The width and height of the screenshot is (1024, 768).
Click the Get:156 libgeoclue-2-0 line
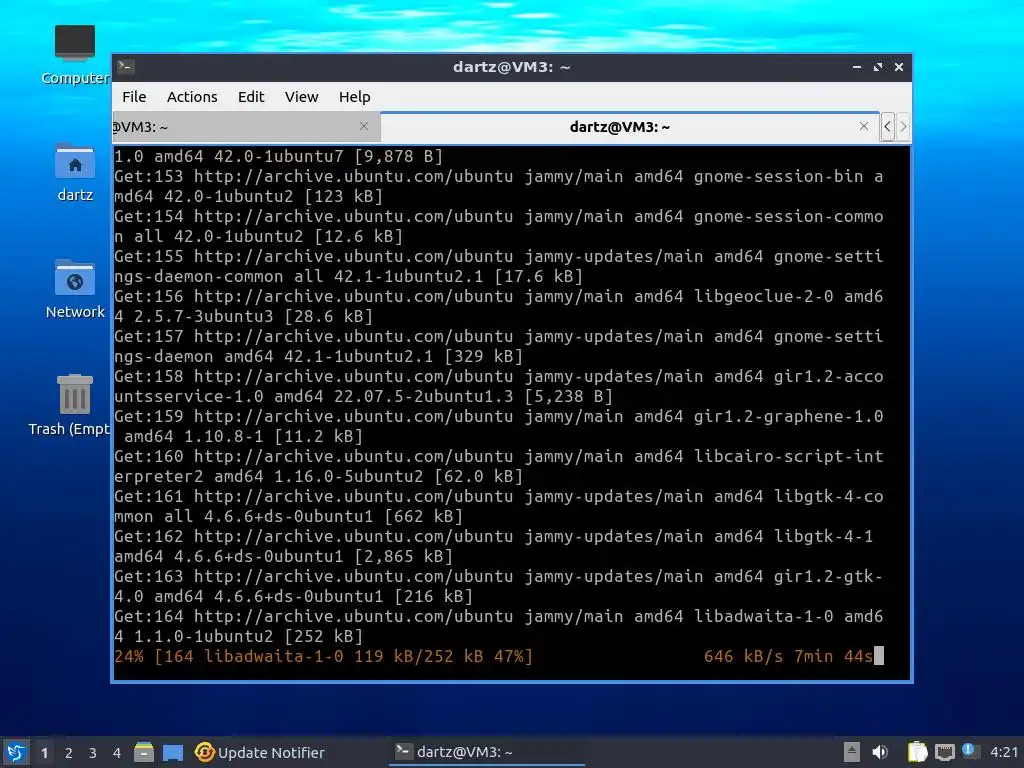[x=499, y=306]
